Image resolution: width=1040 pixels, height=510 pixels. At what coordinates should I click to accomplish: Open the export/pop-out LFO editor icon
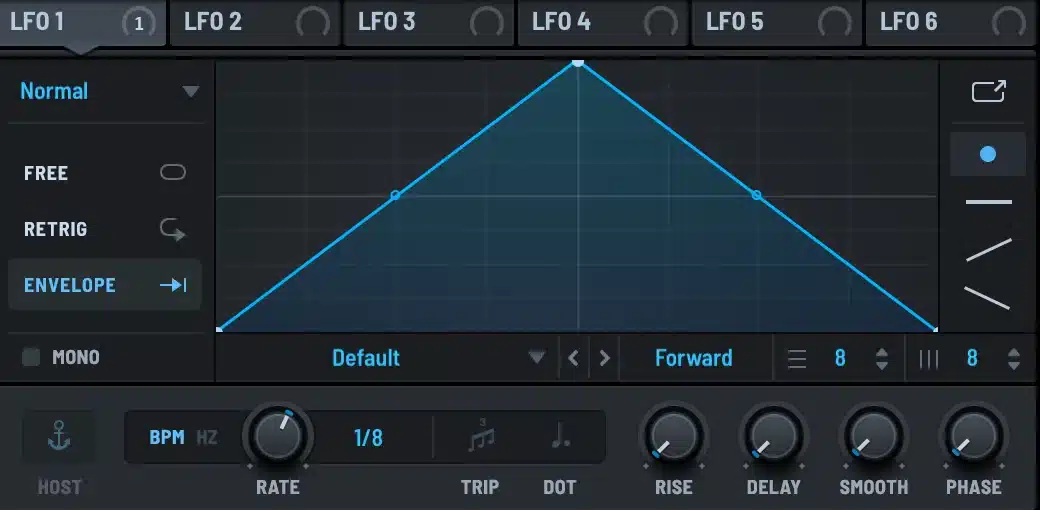tap(988, 92)
